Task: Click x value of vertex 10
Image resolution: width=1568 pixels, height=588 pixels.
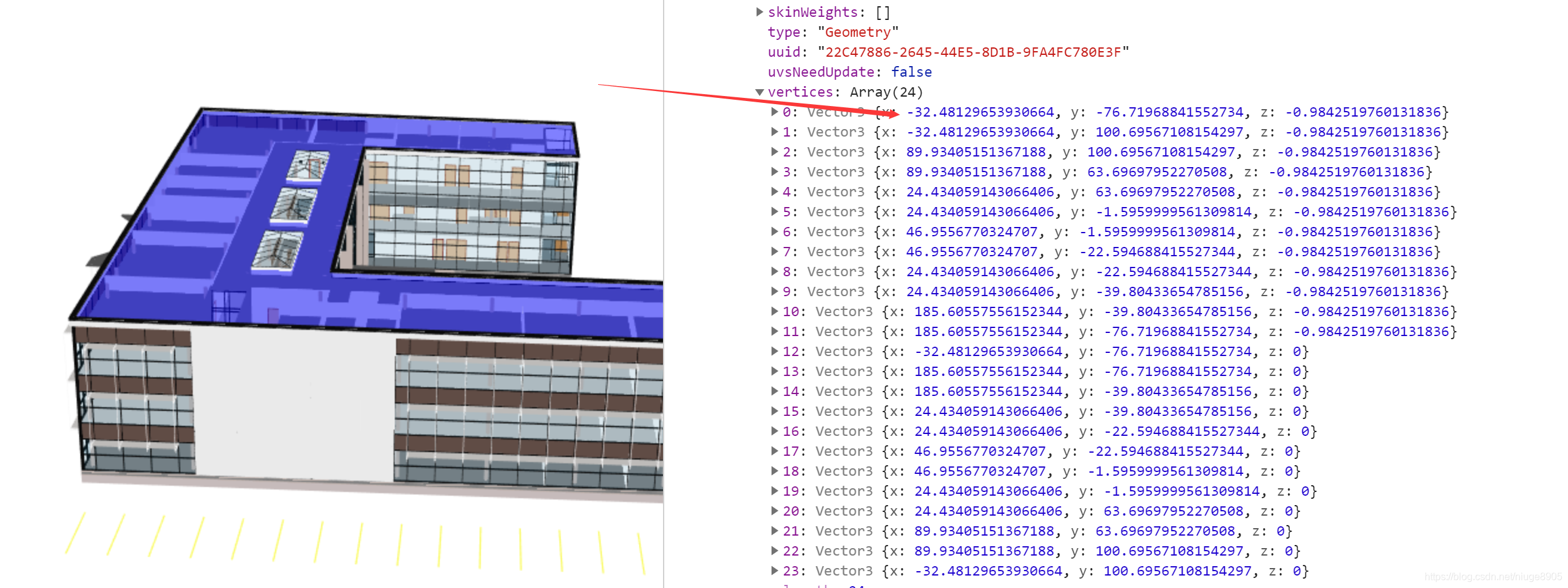Action: pos(988,312)
